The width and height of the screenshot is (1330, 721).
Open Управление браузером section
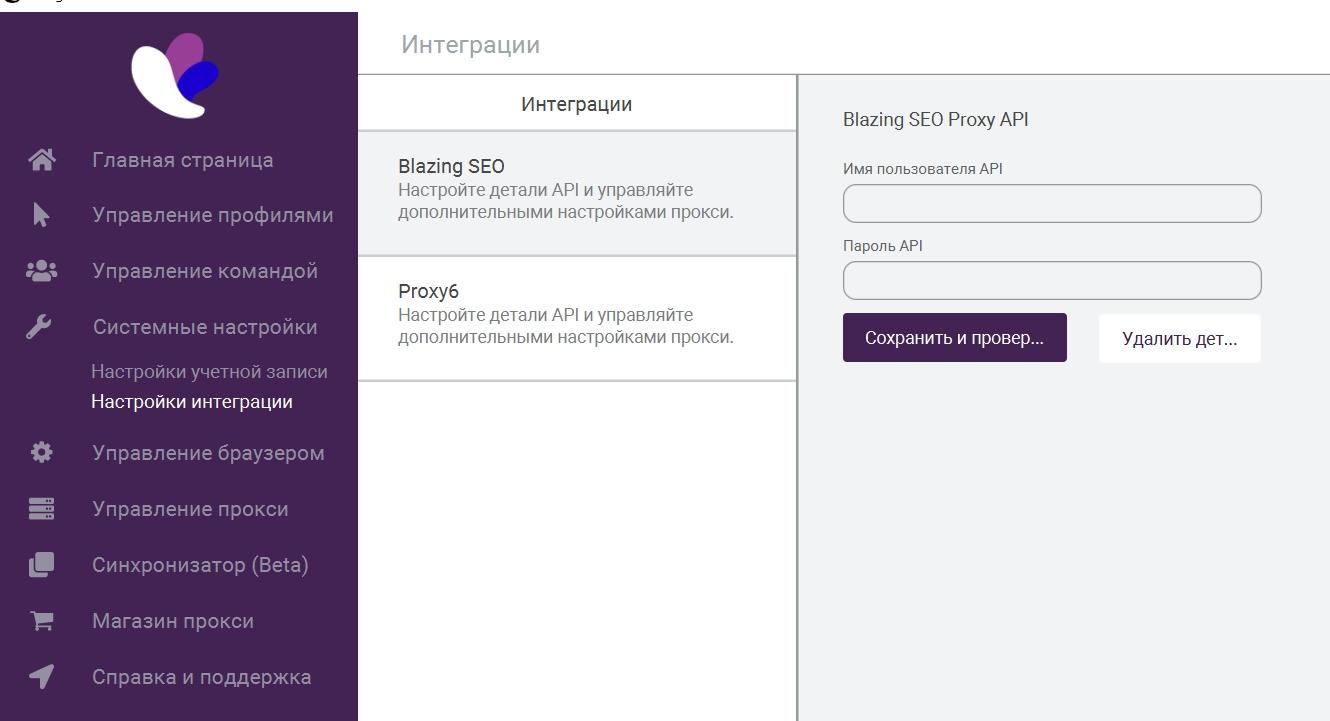(x=208, y=453)
